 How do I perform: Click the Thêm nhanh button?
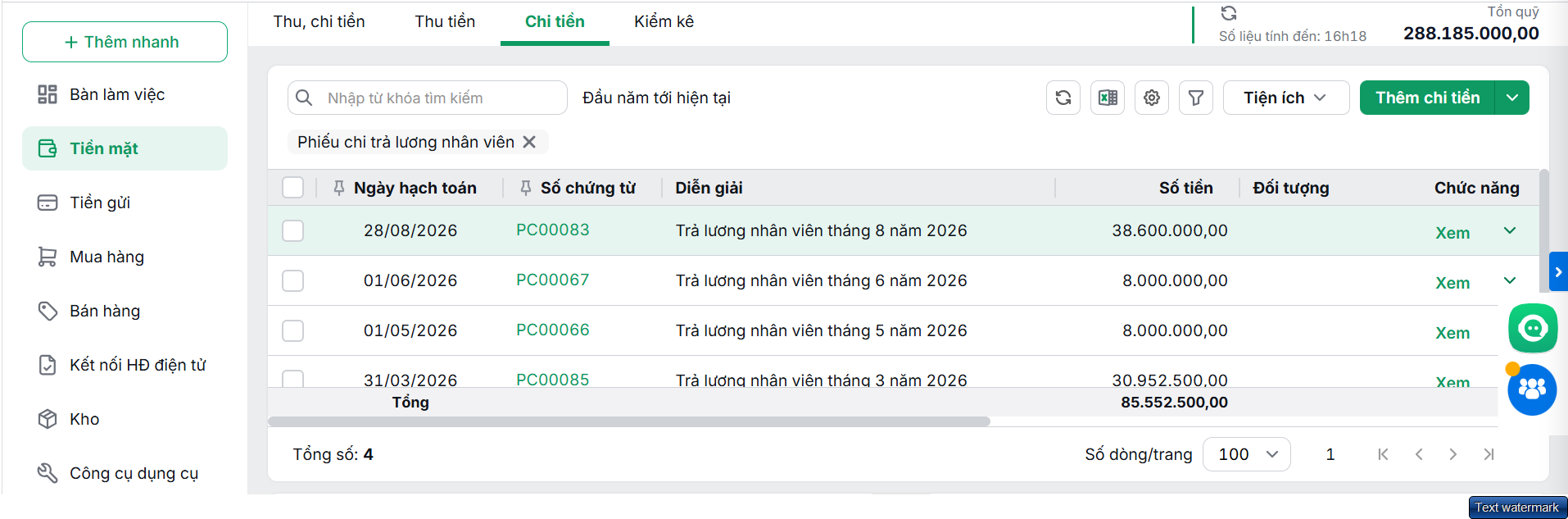(125, 42)
